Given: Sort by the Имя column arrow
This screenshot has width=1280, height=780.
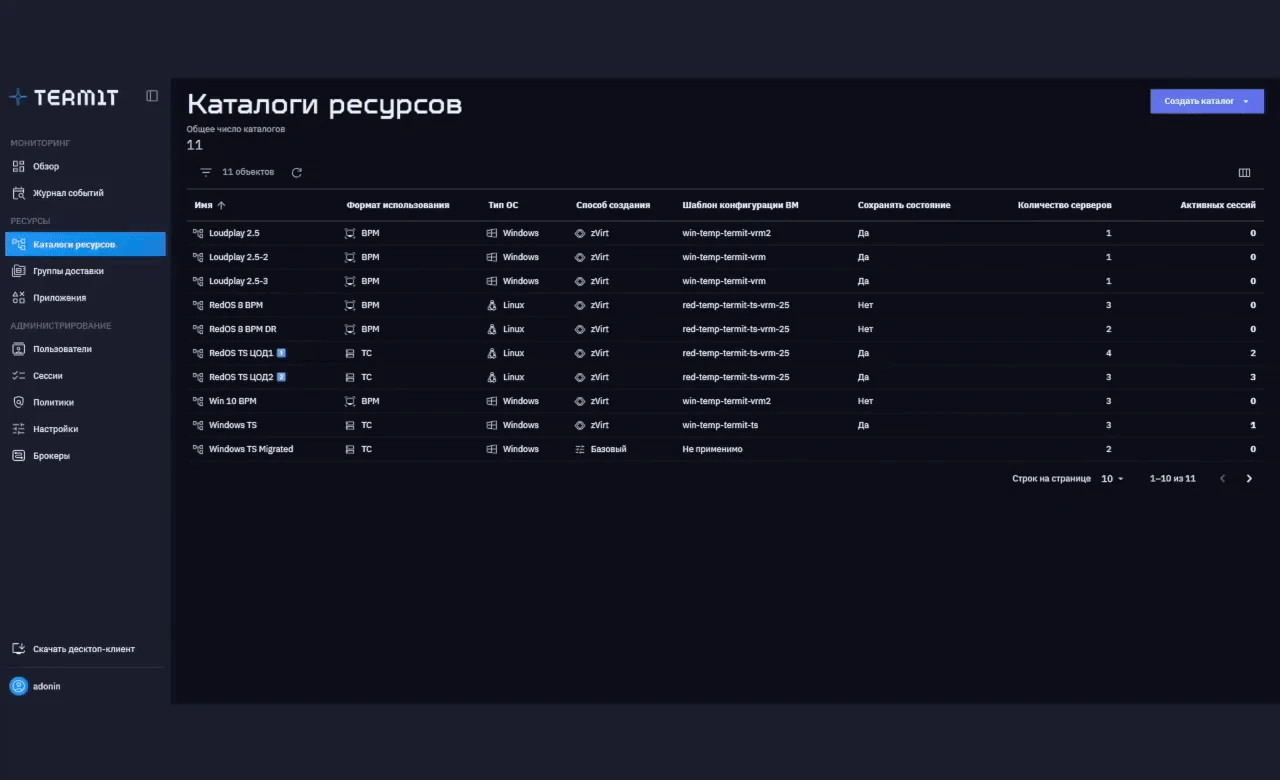Looking at the screenshot, I should tap(221, 205).
